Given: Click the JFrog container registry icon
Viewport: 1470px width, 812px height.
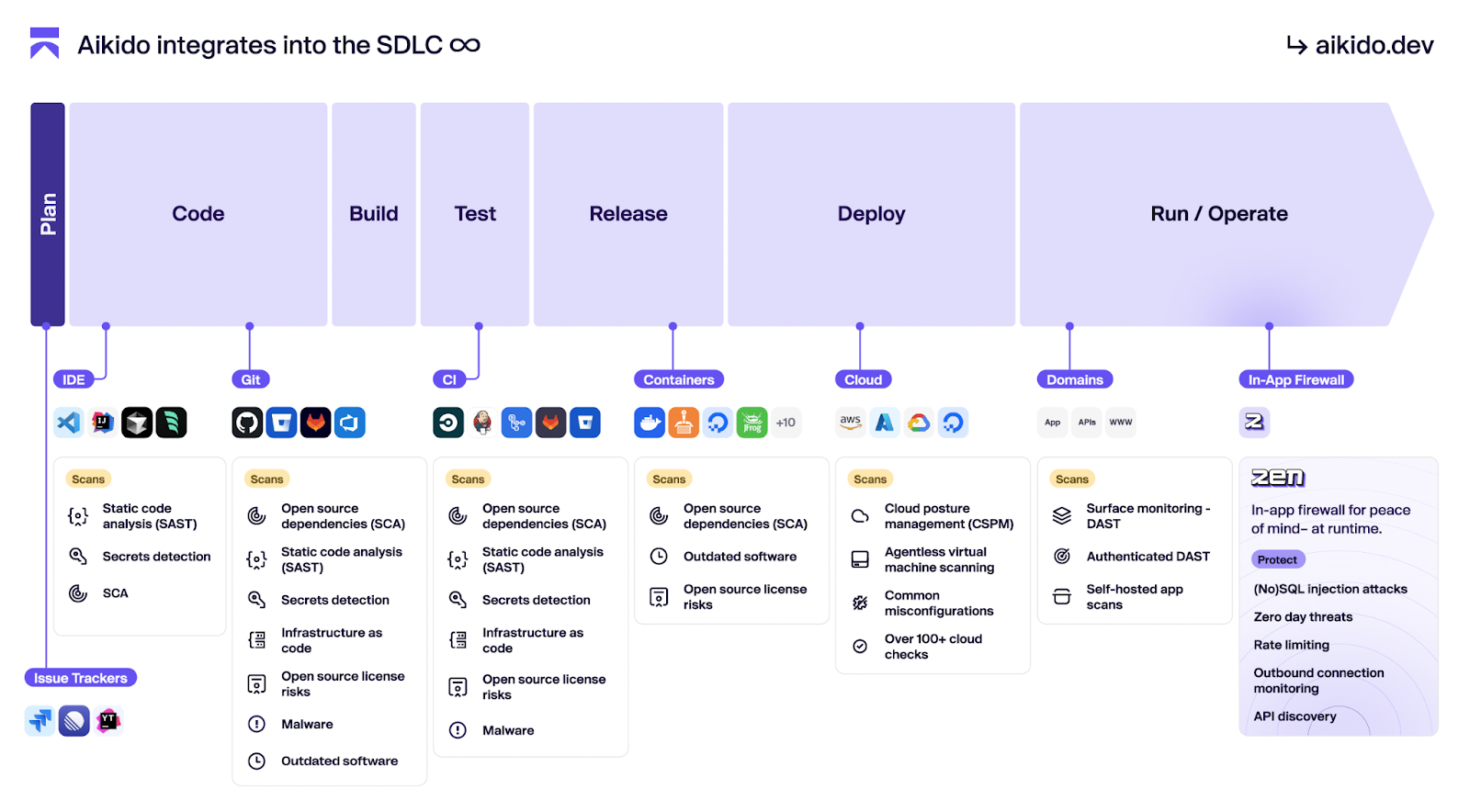Looking at the screenshot, I should point(752,423).
